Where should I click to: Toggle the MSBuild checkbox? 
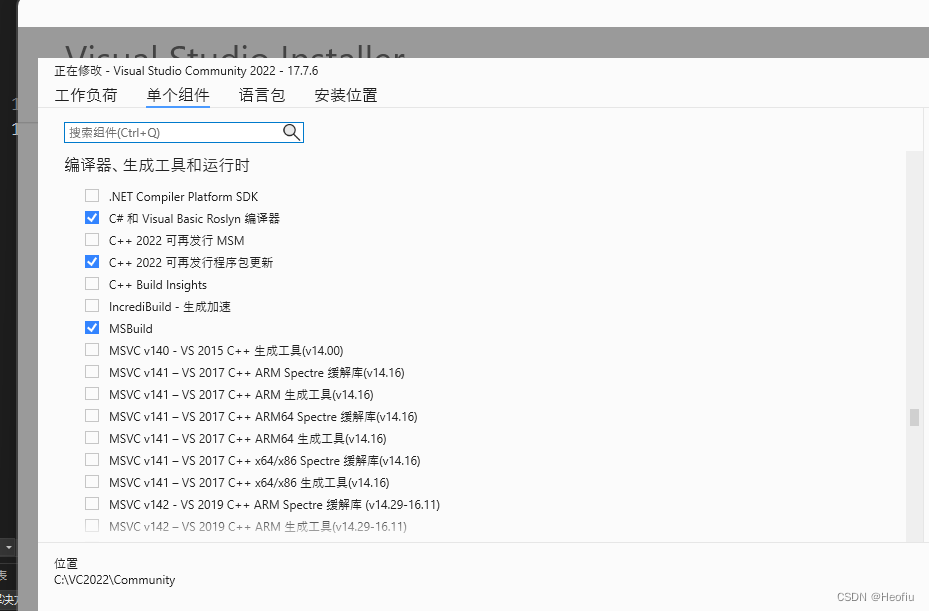point(92,327)
